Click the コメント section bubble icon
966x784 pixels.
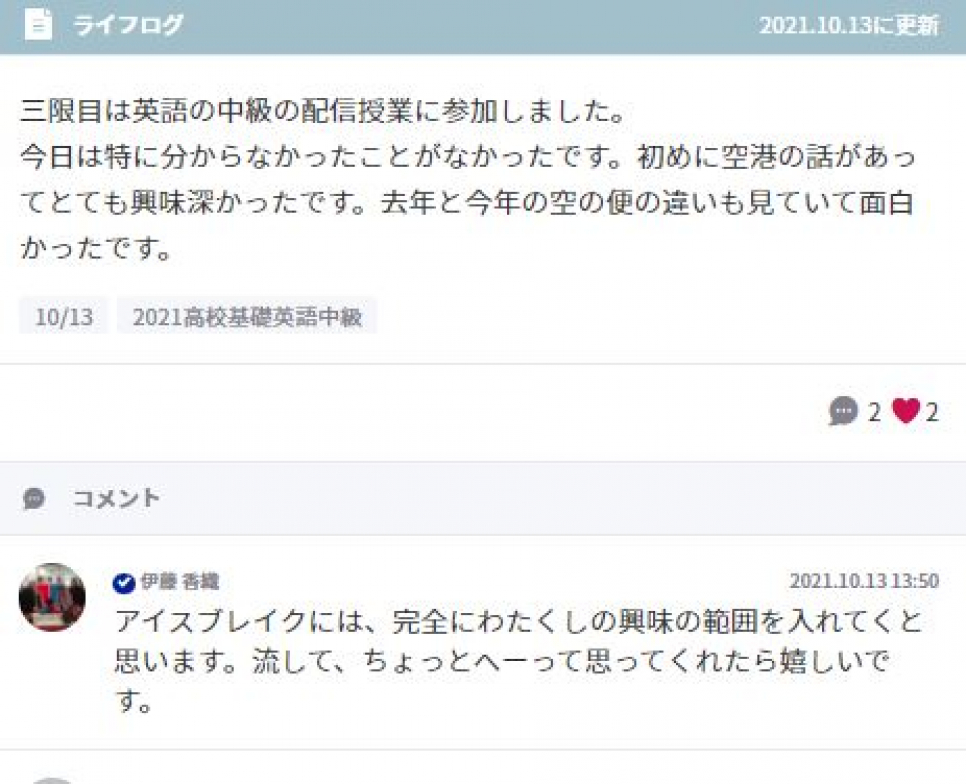tap(34, 498)
